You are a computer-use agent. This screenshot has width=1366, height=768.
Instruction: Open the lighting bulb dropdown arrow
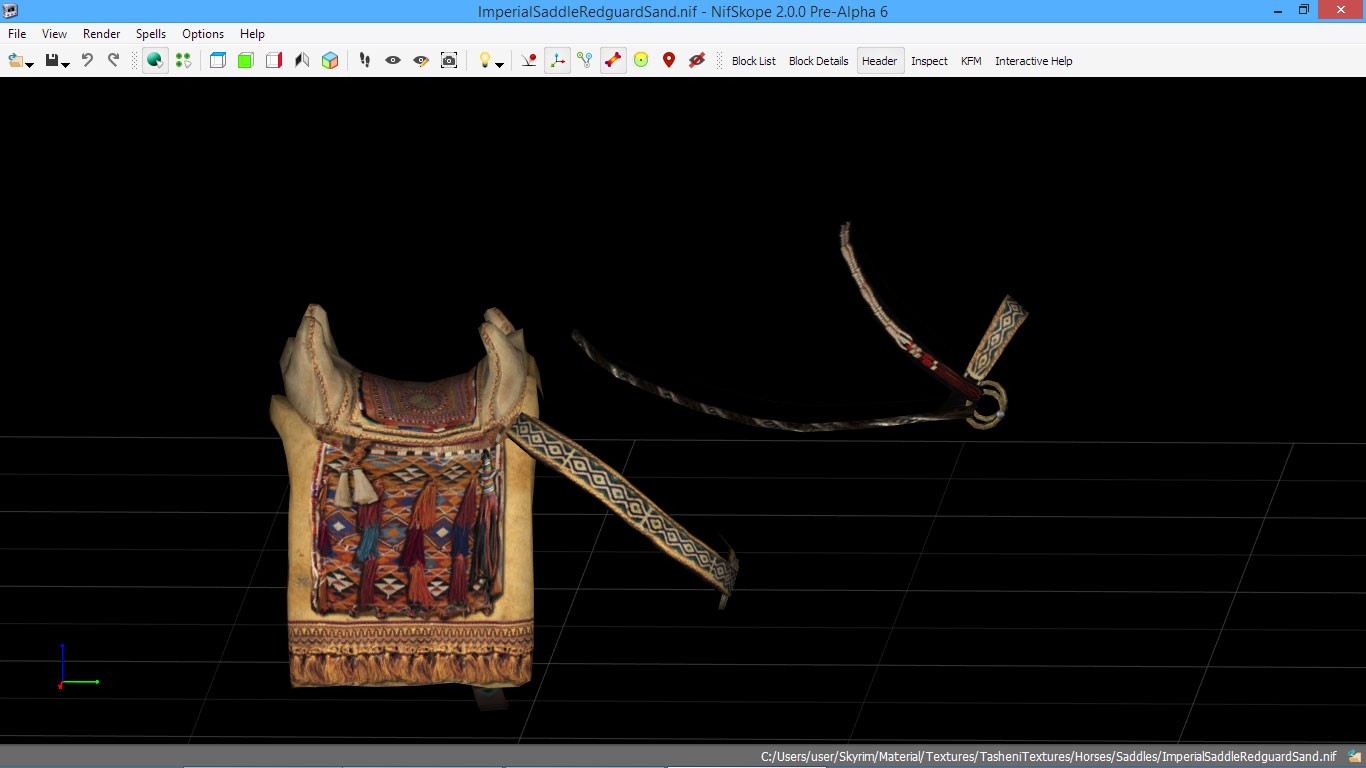499,64
